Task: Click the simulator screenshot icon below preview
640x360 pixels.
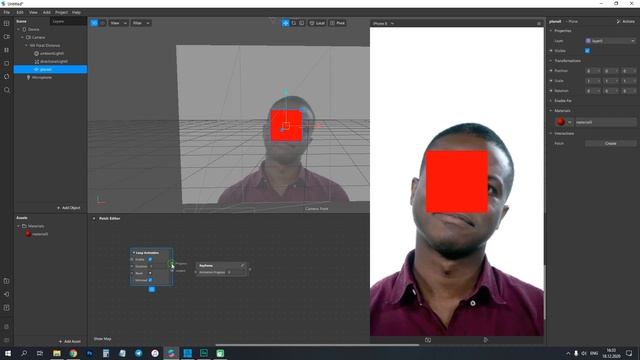Action: [428, 340]
